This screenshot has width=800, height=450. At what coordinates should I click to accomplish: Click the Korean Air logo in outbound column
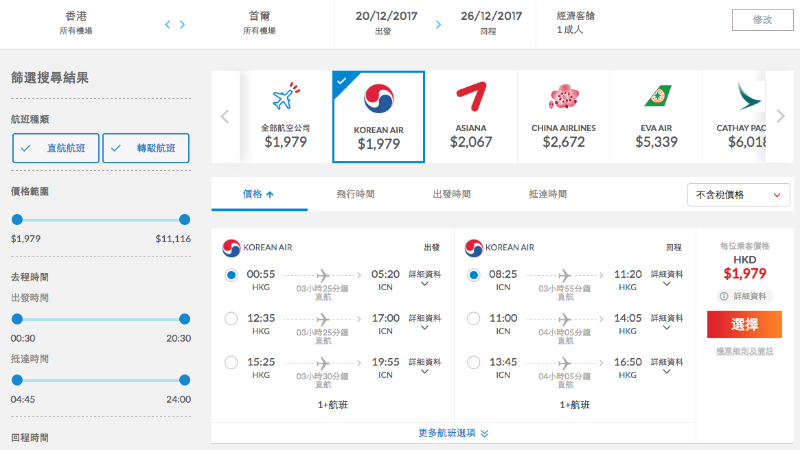point(231,248)
